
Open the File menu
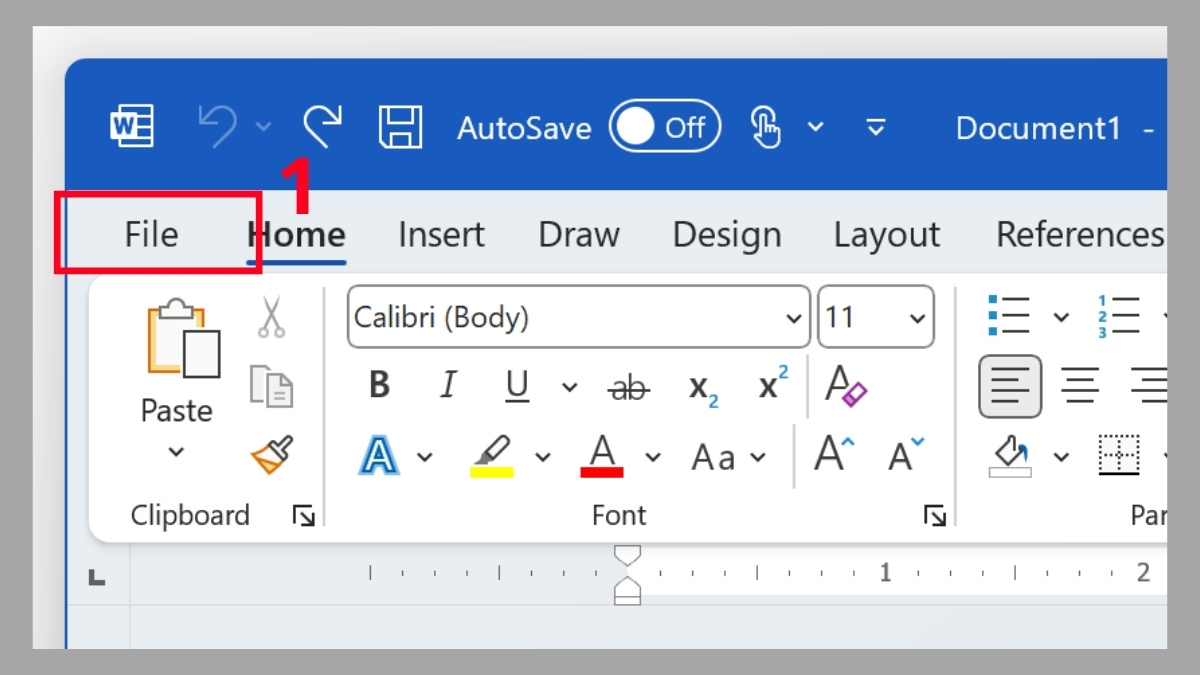[x=151, y=234]
